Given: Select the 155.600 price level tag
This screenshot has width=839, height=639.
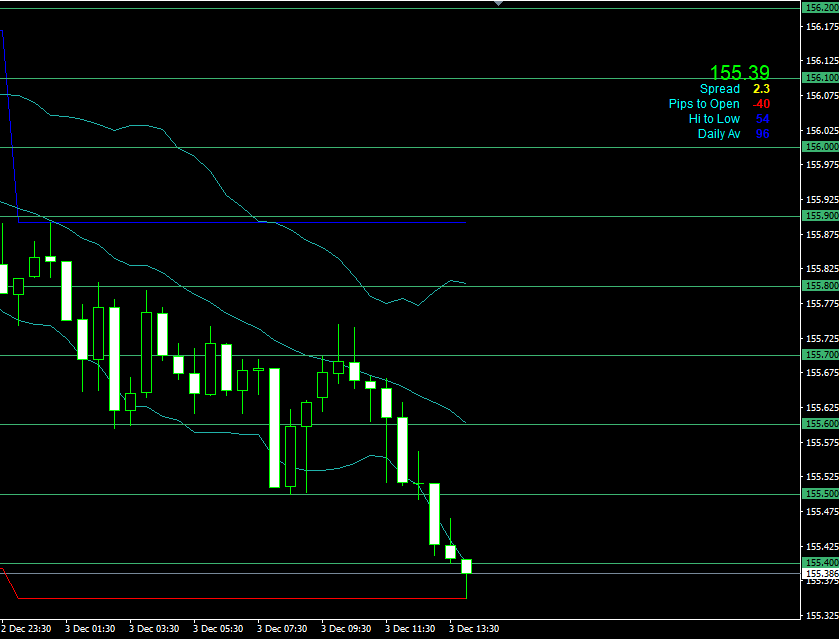Looking at the screenshot, I should tap(820, 424).
